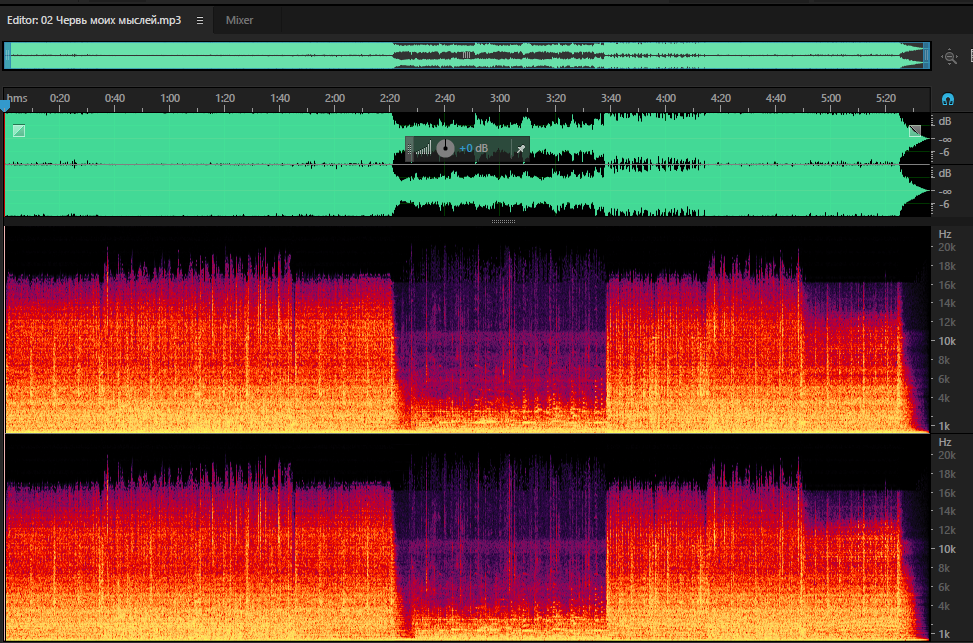The image size is (973, 643).
Task: Click the 4:20 mark on the time ruler
Action: [x=720, y=98]
